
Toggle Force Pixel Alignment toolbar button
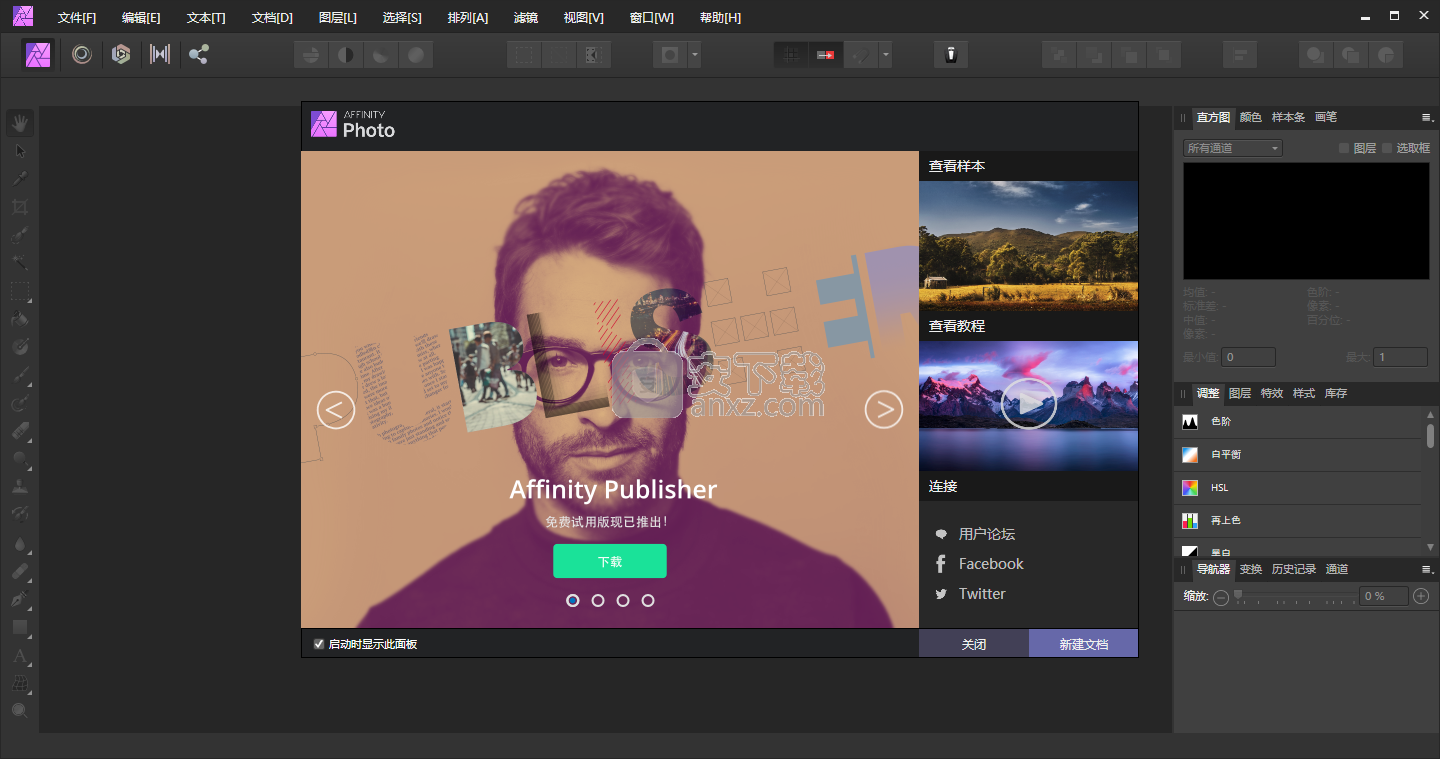[826, 55]
